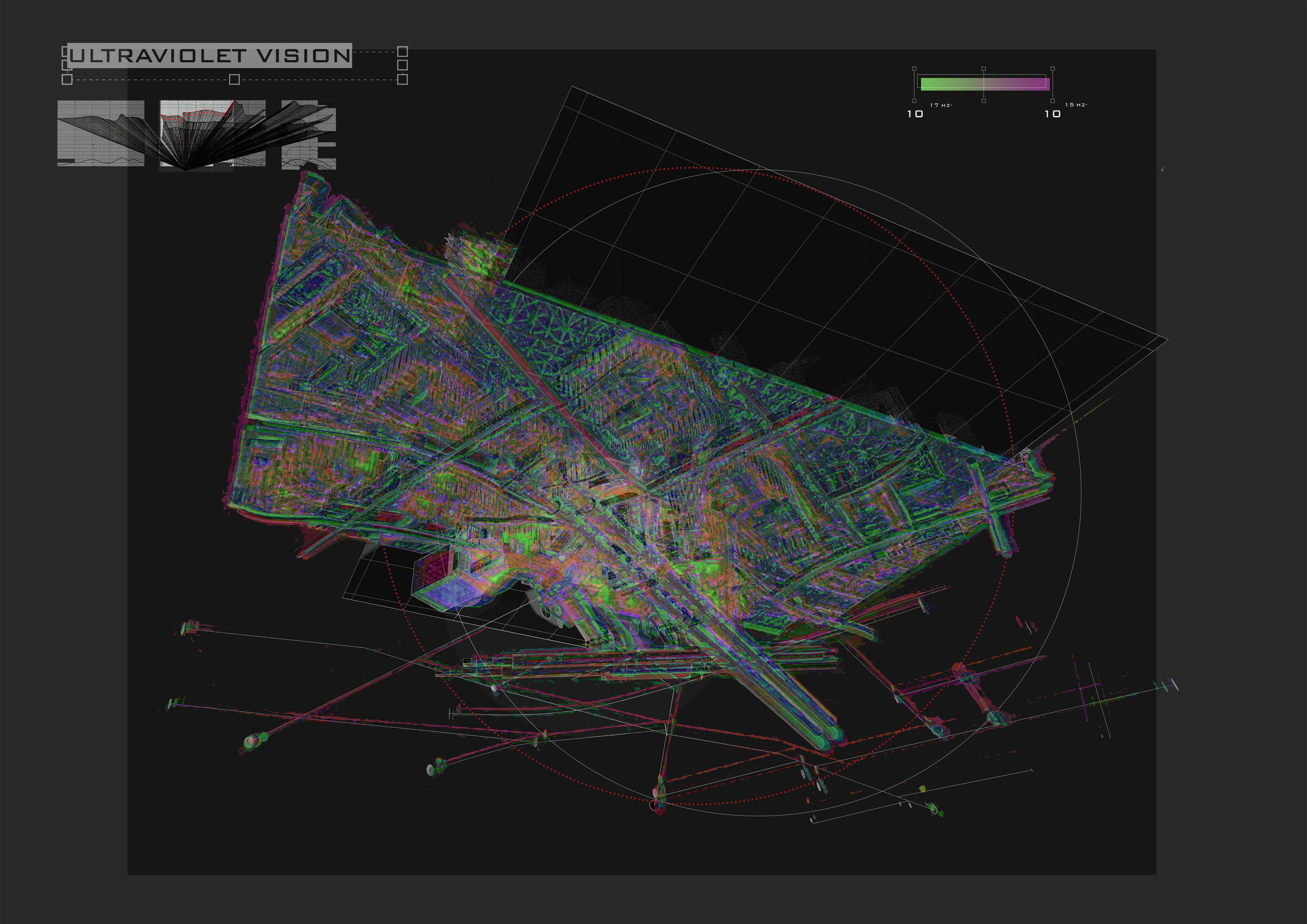This screenshot has height=924, width=1307.
Task: Click the right '10' value under the gradient
Action: click(x=1052, y=114)
